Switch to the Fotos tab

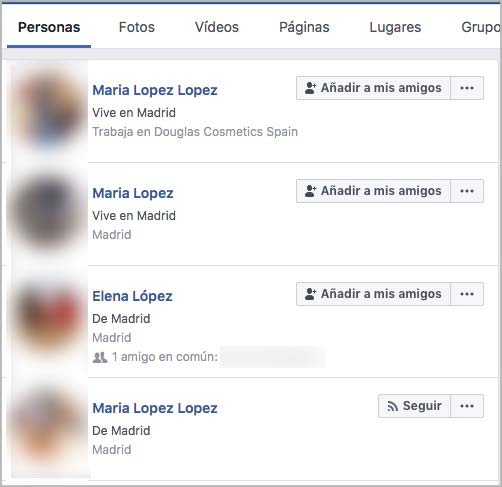point(137,27)
